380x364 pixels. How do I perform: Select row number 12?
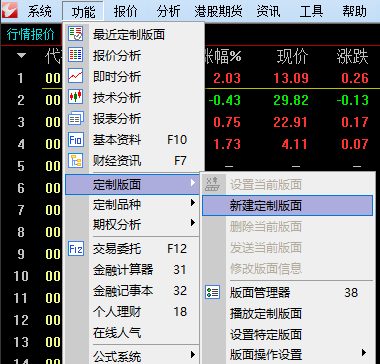pyautogui.click(x=21, y=320)
